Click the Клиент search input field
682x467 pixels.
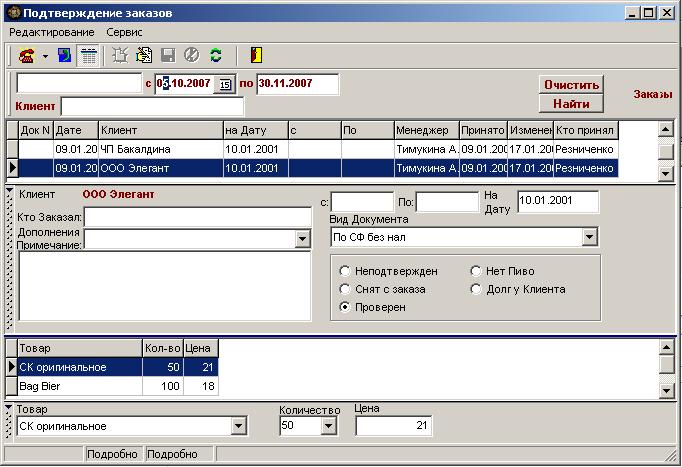point(151,106)
